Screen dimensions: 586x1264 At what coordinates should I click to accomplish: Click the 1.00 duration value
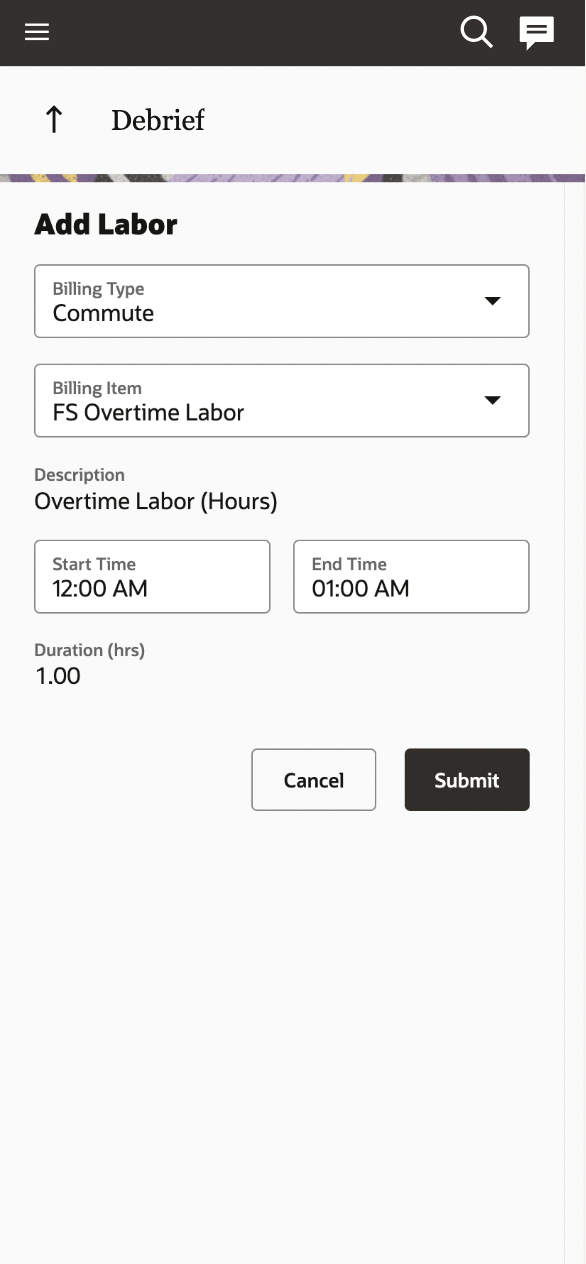58,676
